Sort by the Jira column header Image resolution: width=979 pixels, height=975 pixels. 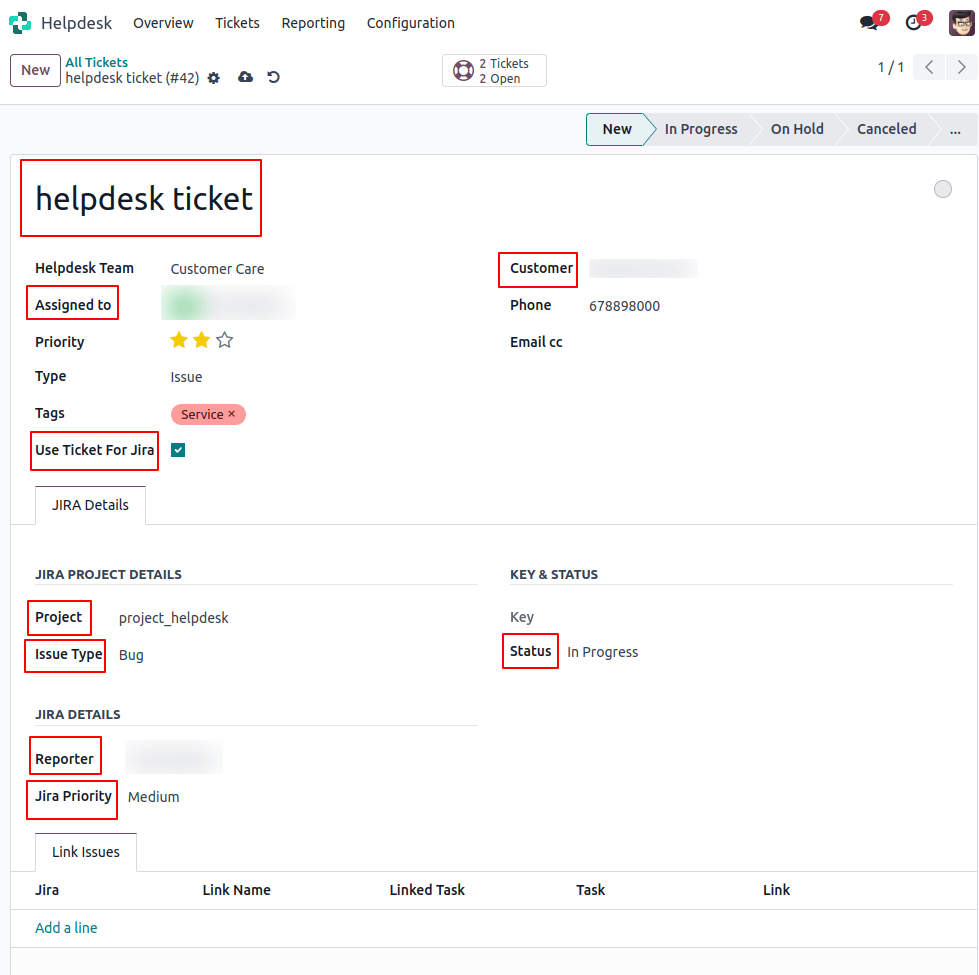tap(47, 890)
